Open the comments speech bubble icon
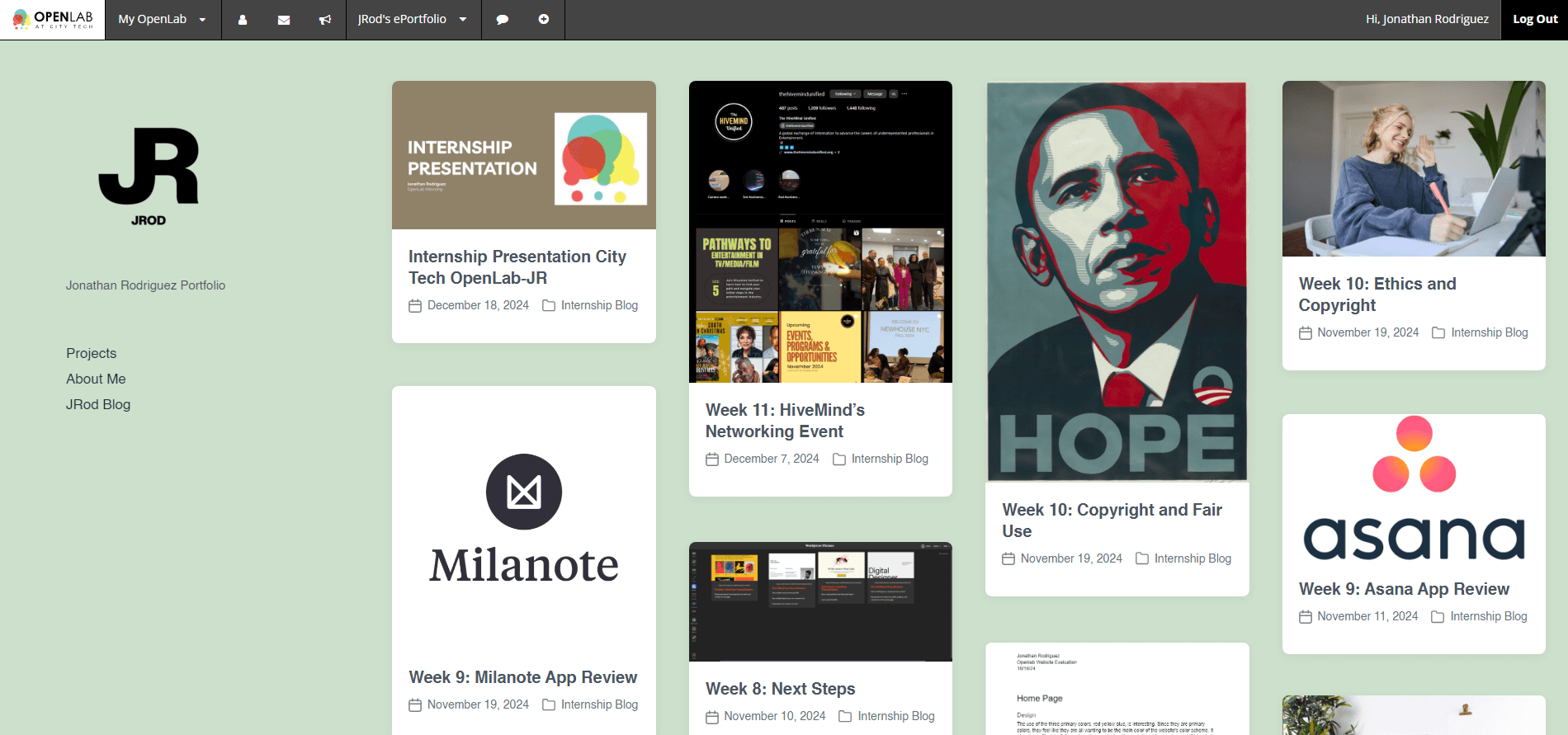Viewport: 1568px width, 735px height. (x=502, y=20)
